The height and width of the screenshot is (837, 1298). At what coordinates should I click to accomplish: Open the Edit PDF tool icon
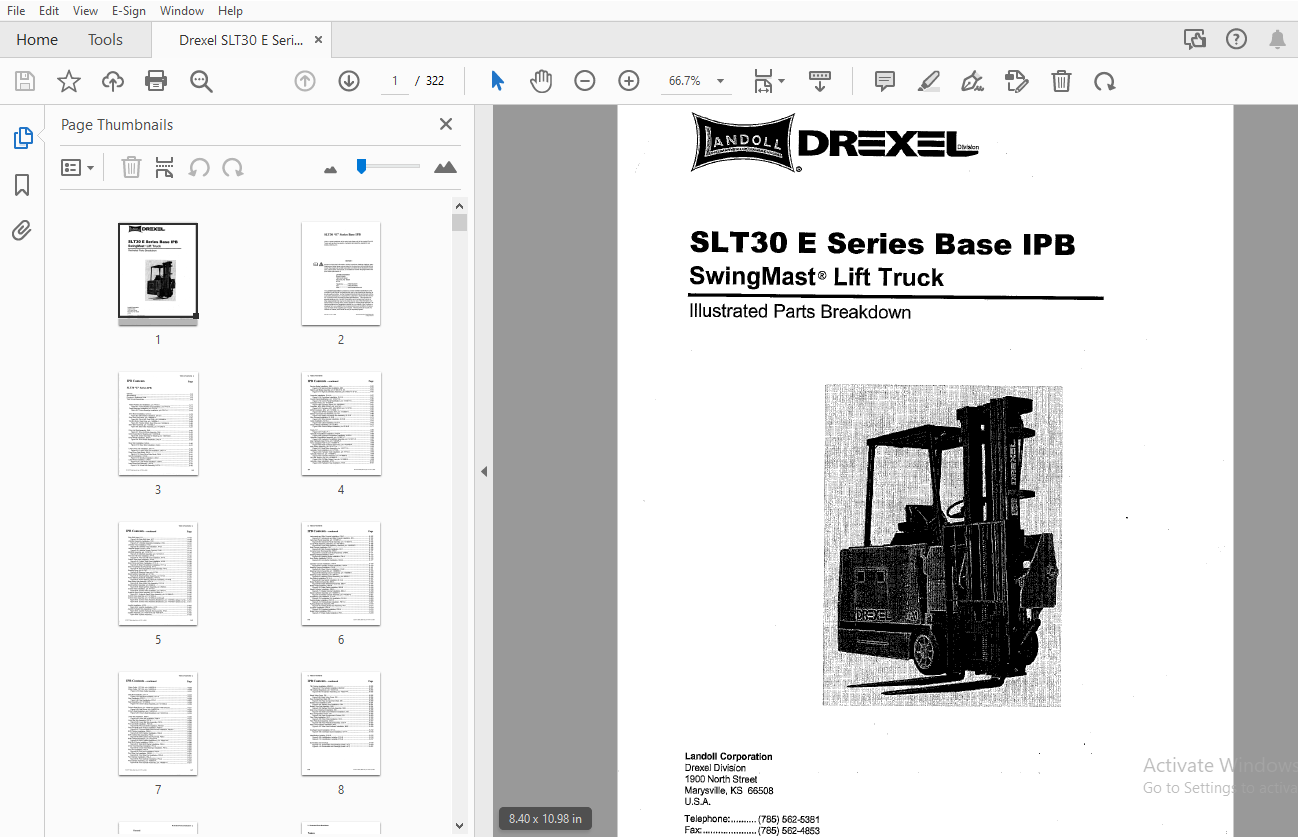pos(1017,81)
